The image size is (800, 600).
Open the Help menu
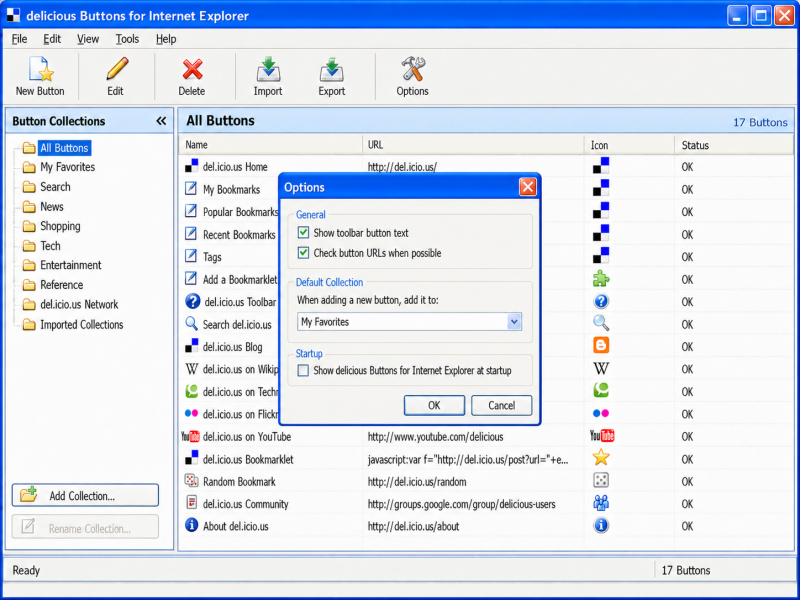coord(166,39)
